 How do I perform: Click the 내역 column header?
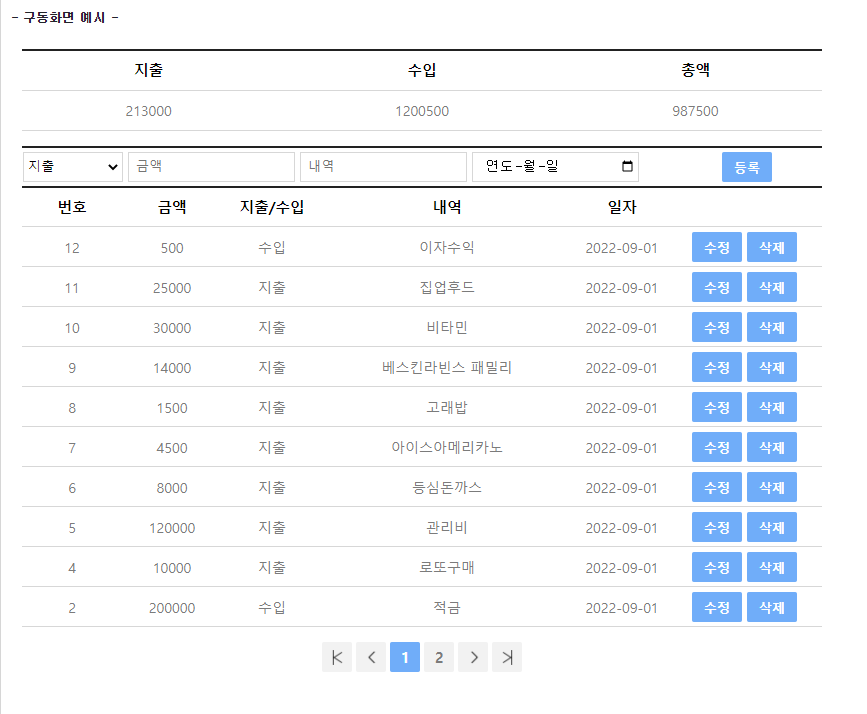447,207
